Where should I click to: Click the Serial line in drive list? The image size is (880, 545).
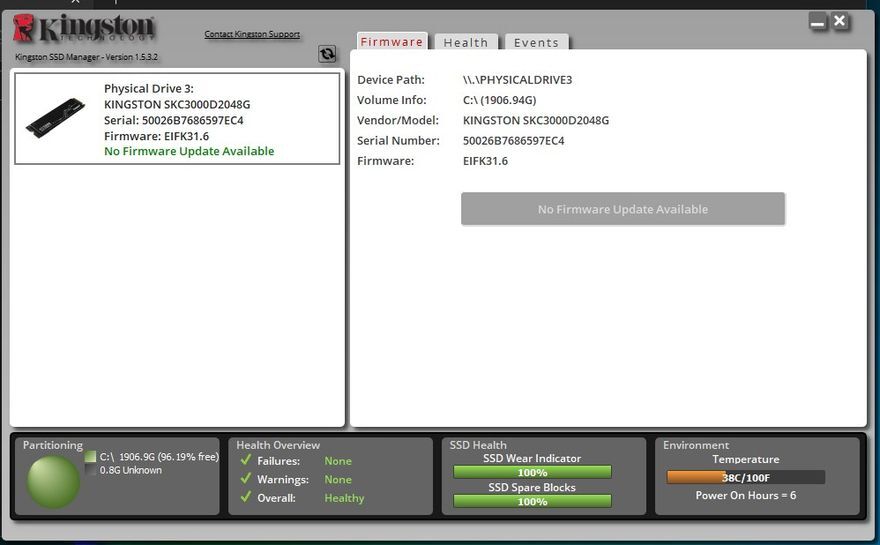click(173, 120)
